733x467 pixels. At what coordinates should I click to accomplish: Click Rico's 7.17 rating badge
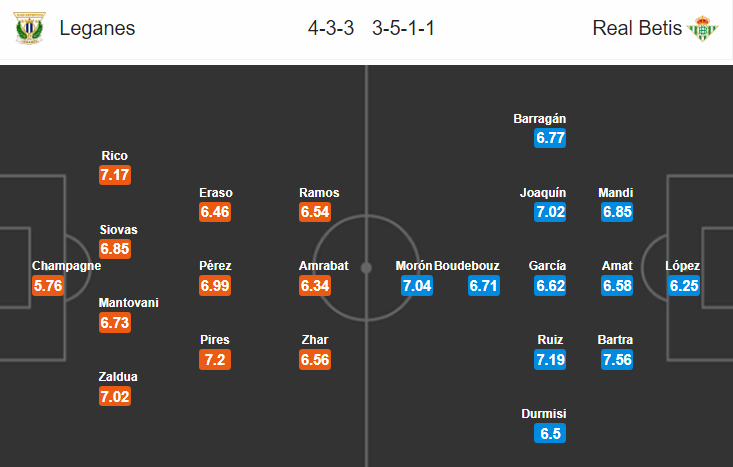(x=115, y=175)
